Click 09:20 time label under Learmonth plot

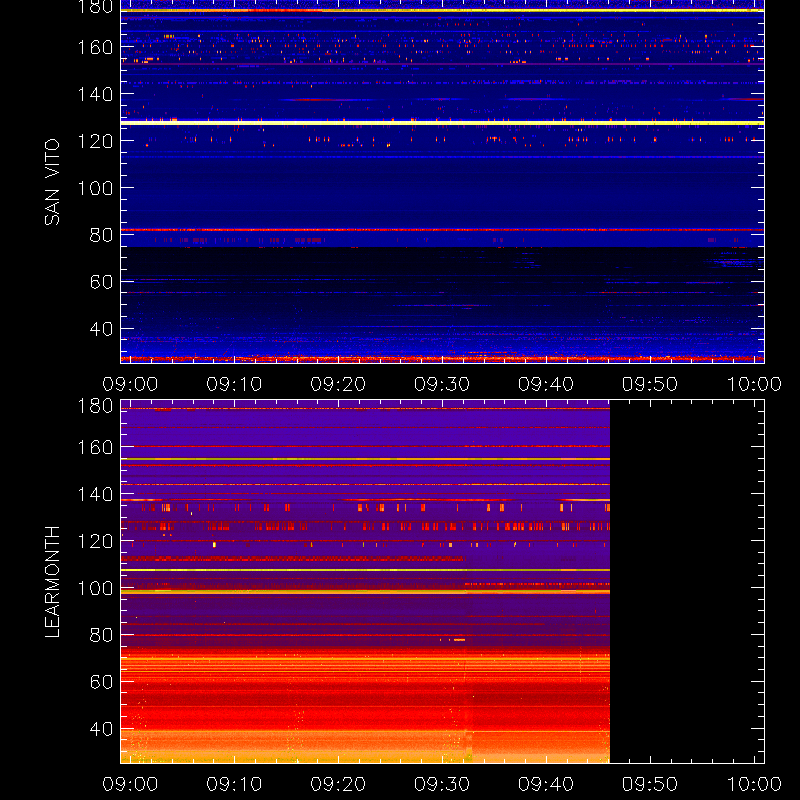pyautogui.click(x=338, y=784)
